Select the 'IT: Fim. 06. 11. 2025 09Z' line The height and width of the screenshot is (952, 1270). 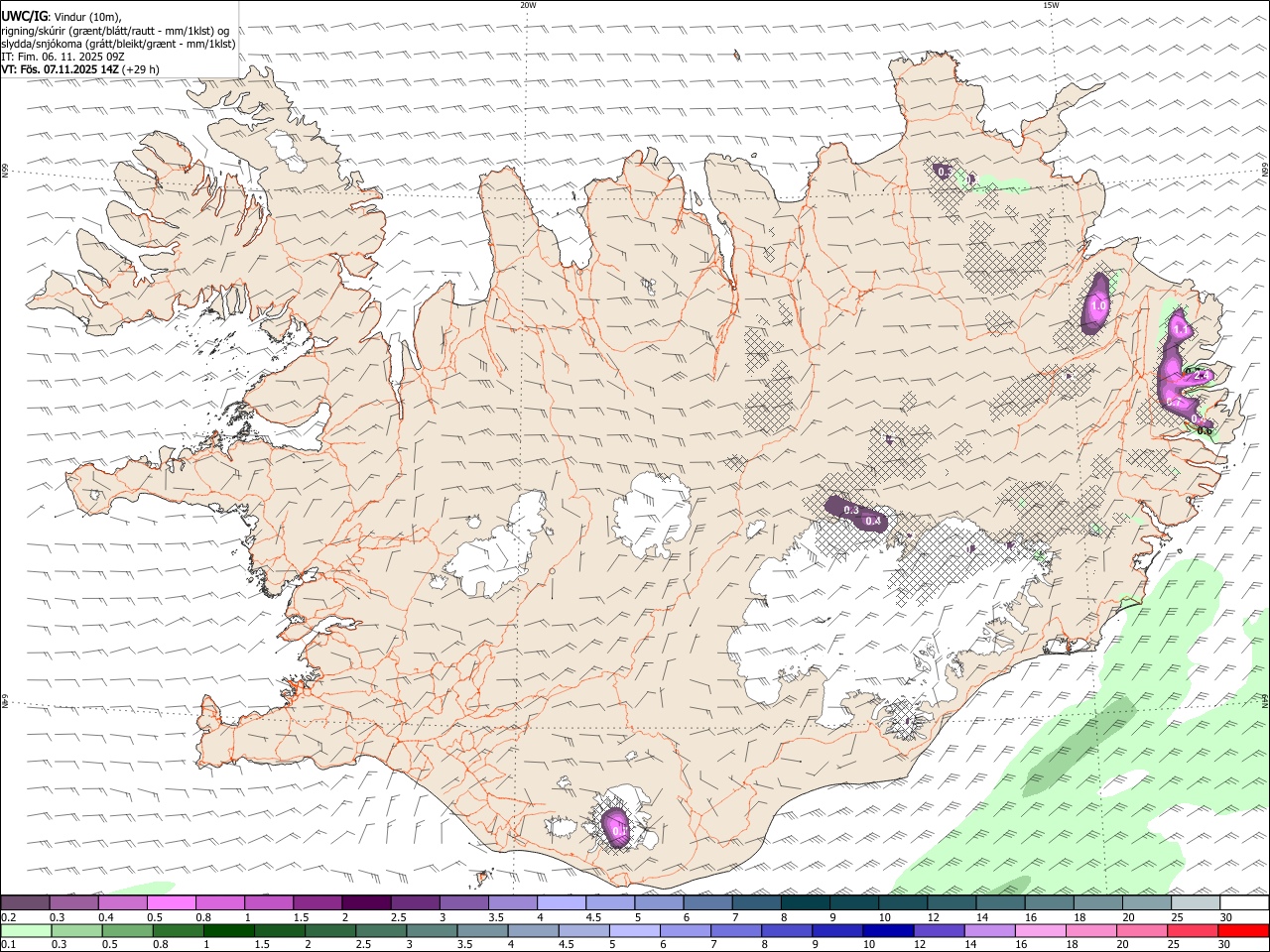tap(63, 57)
